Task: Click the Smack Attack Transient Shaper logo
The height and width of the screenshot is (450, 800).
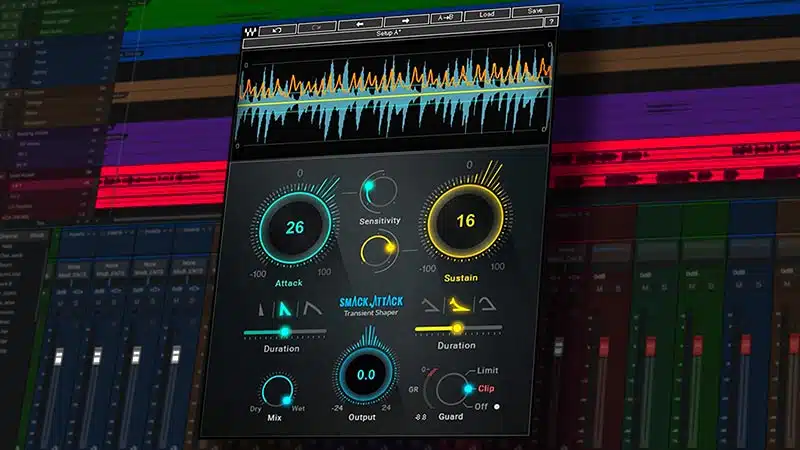Action: pyautogui.click(x=371, y=306)
